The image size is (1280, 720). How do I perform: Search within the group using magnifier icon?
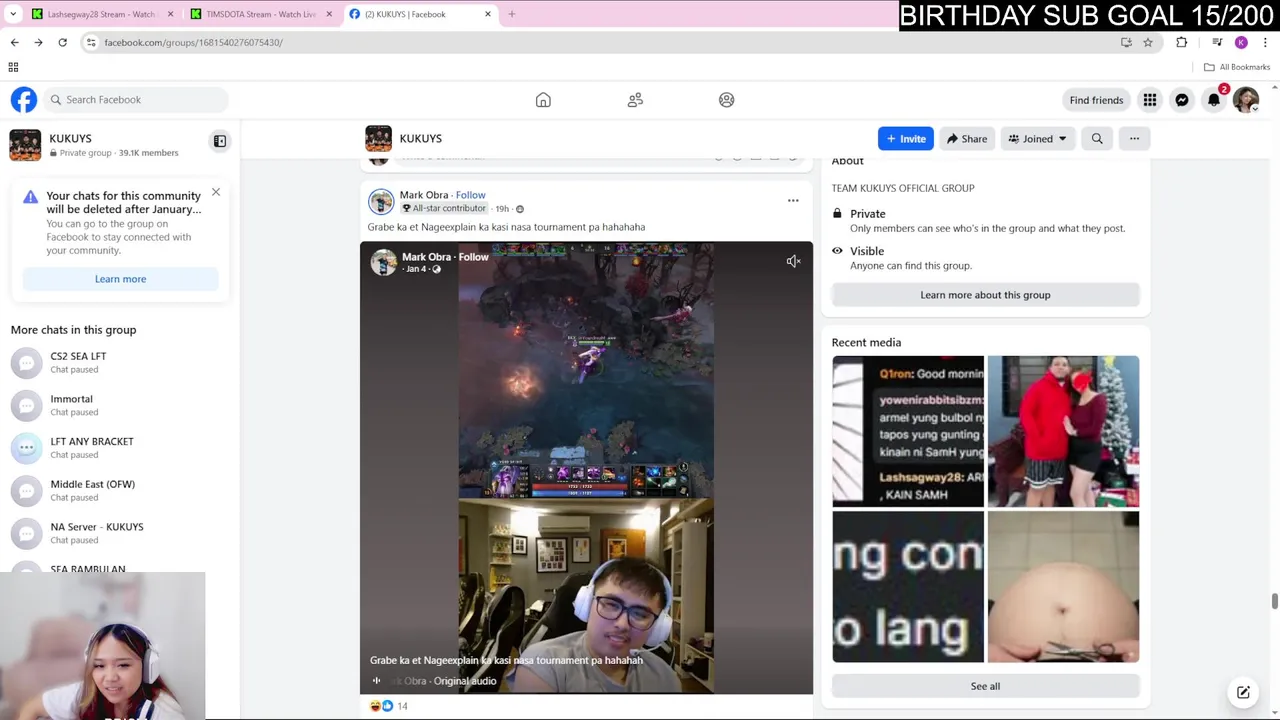pyautogui.click(x=1097, y=139)
